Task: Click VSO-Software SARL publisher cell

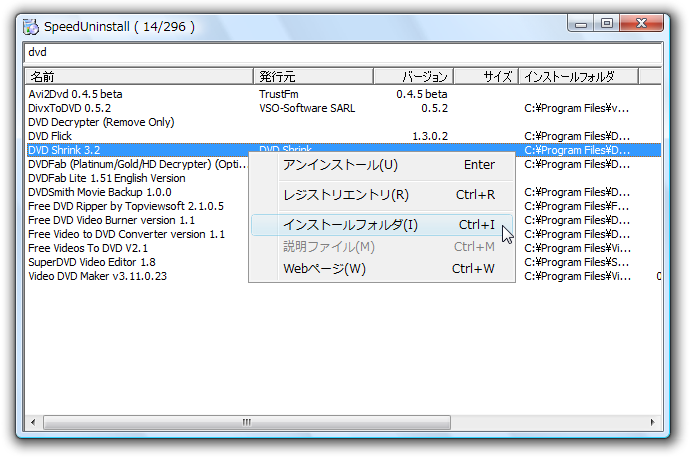Action: [307, 108]
